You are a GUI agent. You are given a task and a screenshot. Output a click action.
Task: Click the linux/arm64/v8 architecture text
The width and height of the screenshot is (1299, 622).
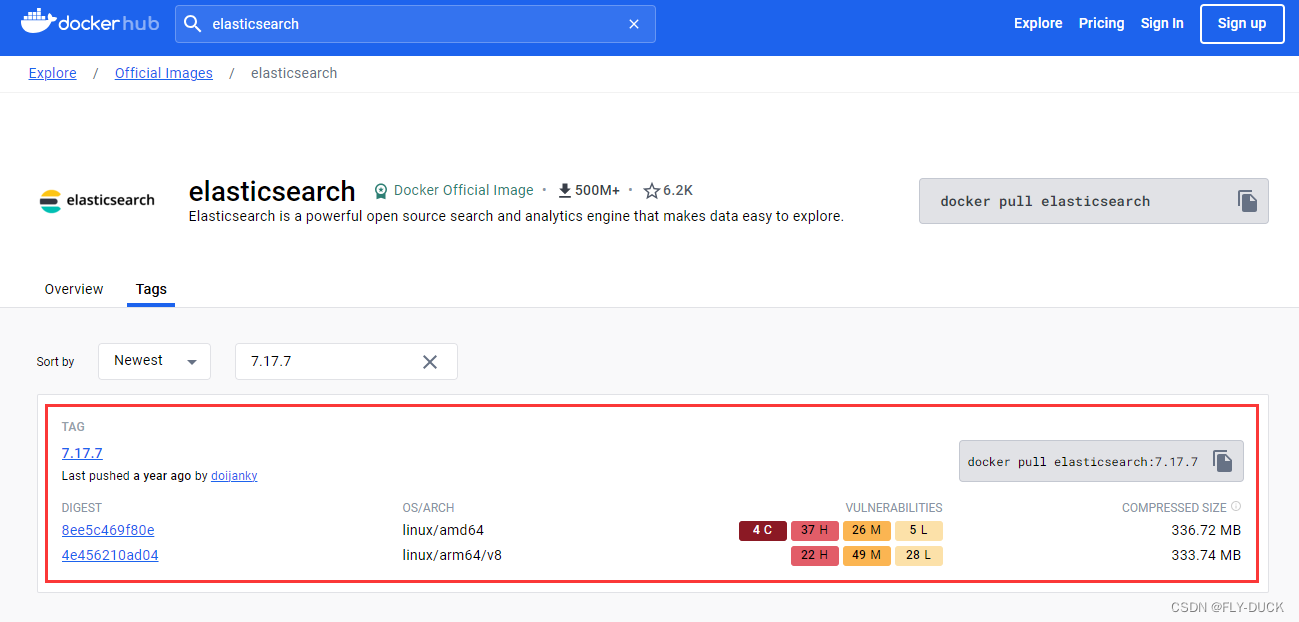452,555
